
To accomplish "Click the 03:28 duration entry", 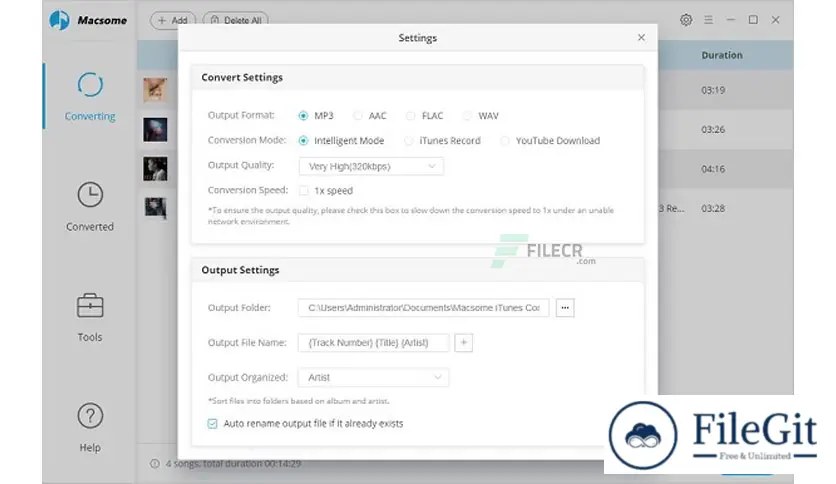I will [713, 208].
